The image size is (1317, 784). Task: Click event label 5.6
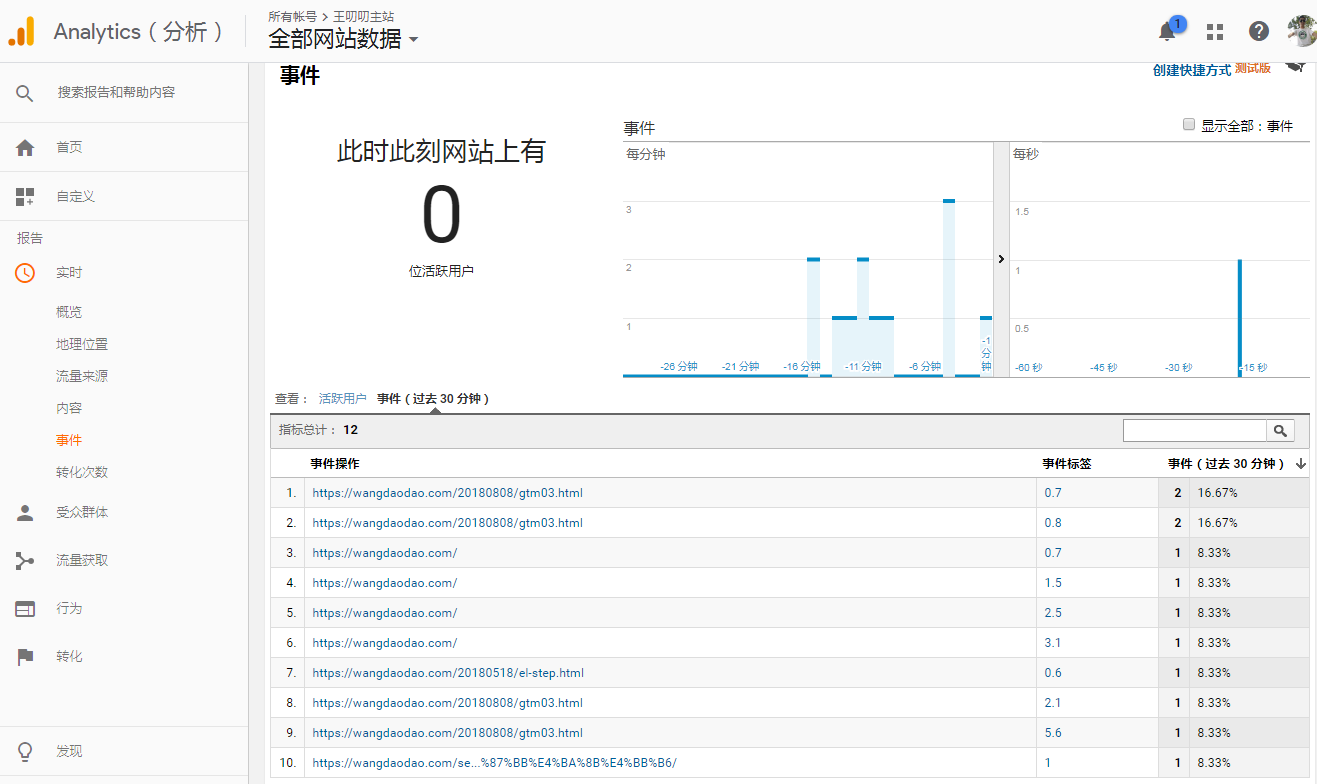[x=1053, y=733]
